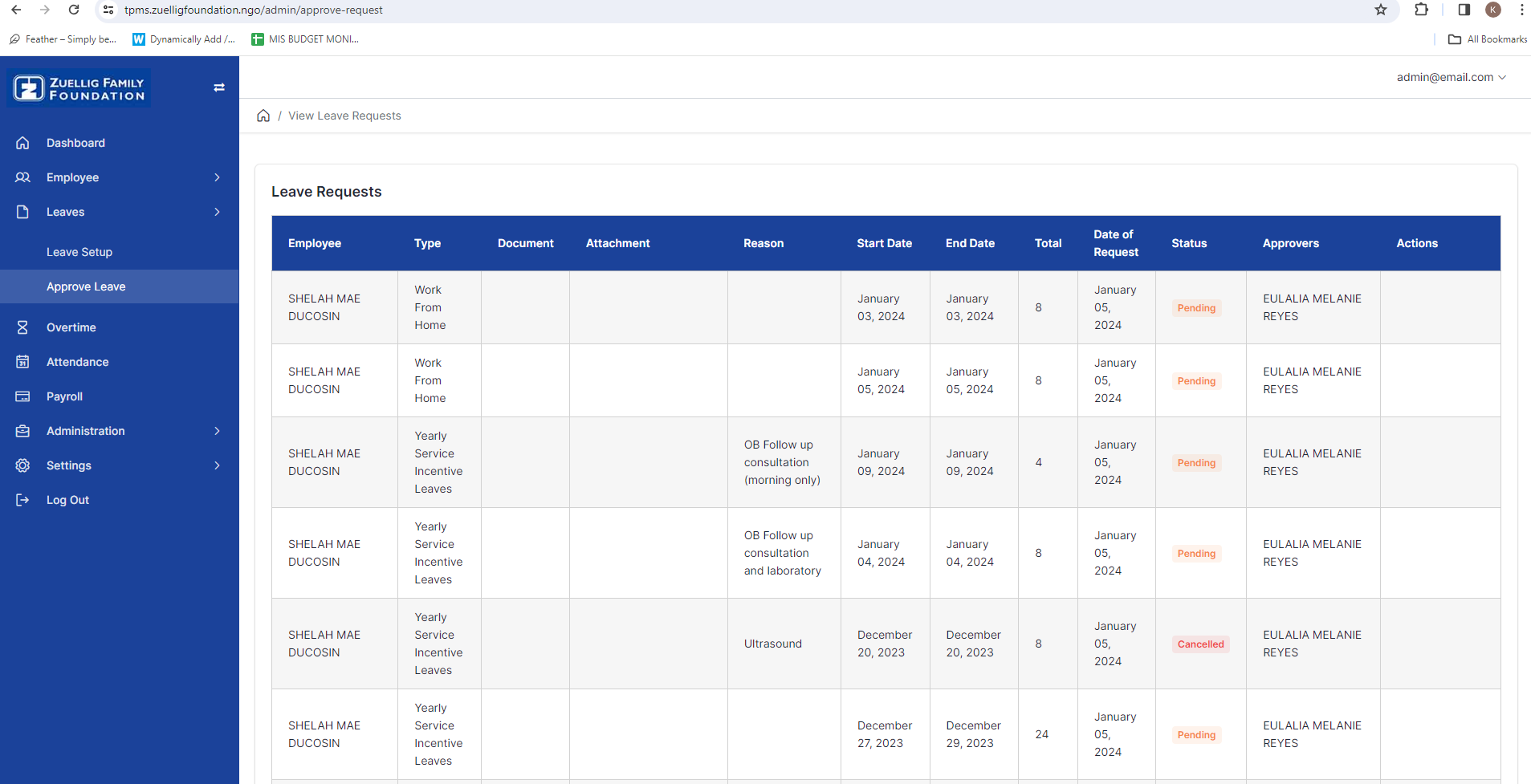Screen dimensions: 1531x784
Task: Click the site information icon in address bar
Action: tap(108, 10)
